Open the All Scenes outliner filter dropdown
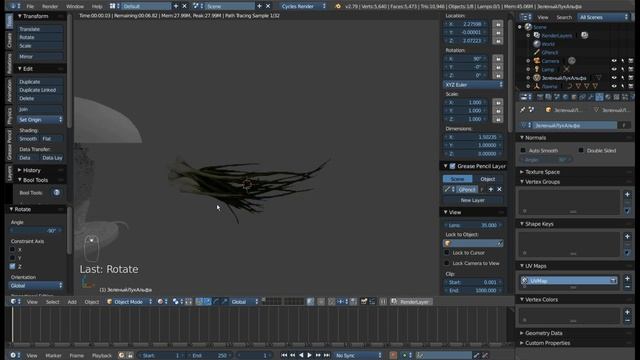This screenshot has width=640, height=360. (x=603, y=17)
